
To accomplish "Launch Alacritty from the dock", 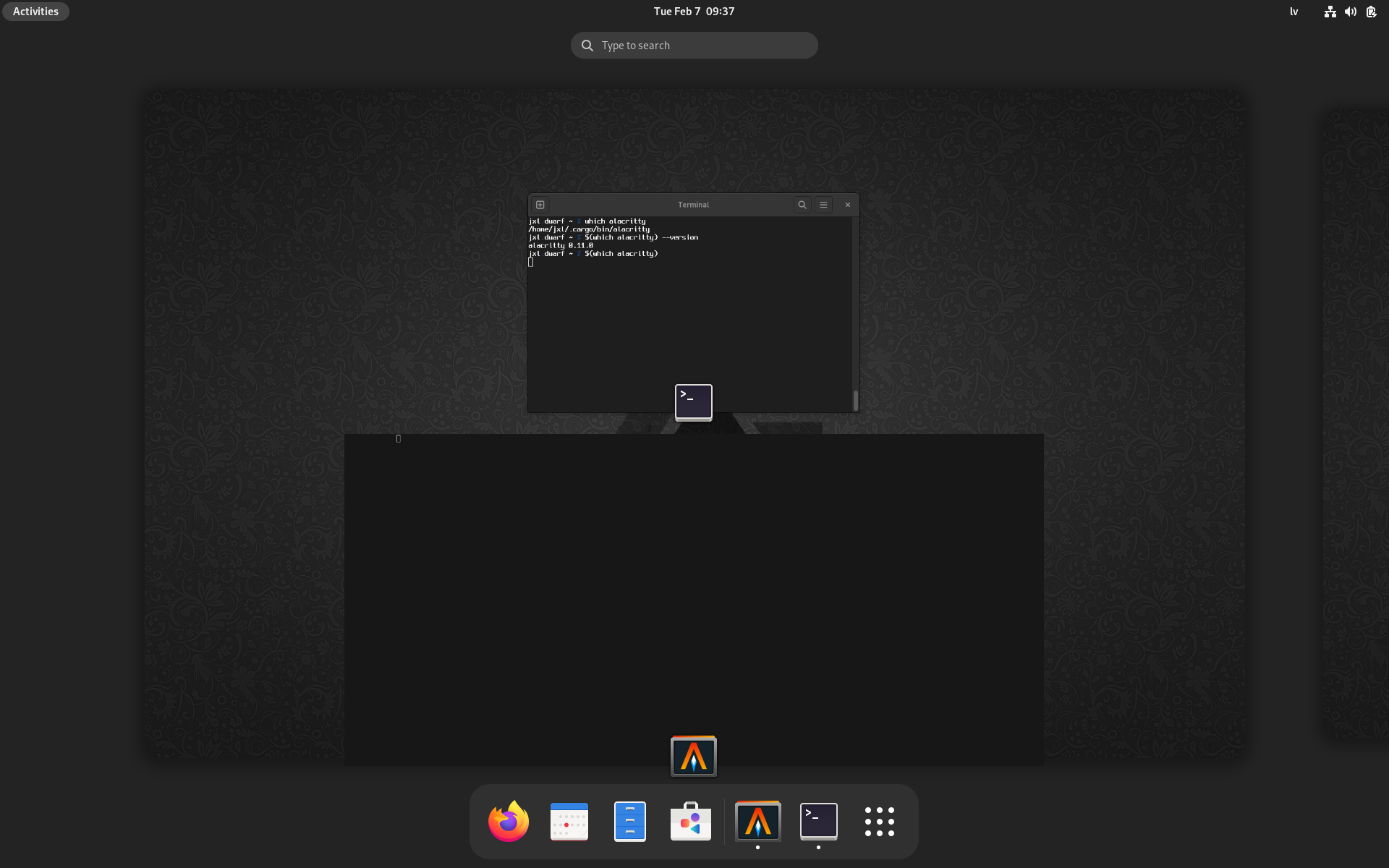I will point(757,821).
